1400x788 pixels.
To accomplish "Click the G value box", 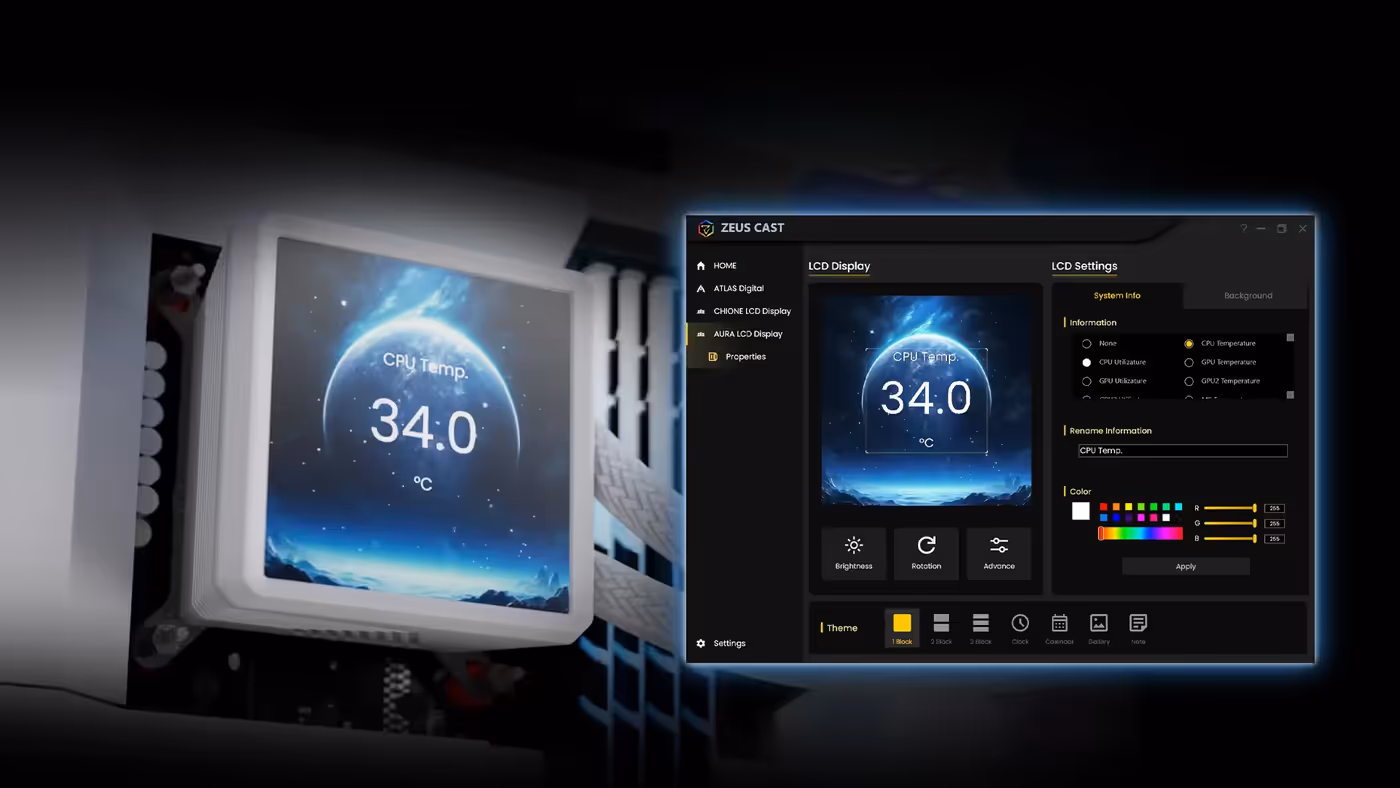I will click(1274, 523).
